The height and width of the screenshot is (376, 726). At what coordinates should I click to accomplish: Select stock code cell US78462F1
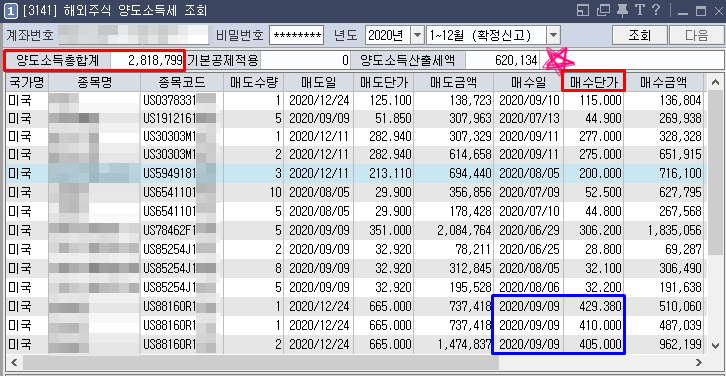pos(182,230)
